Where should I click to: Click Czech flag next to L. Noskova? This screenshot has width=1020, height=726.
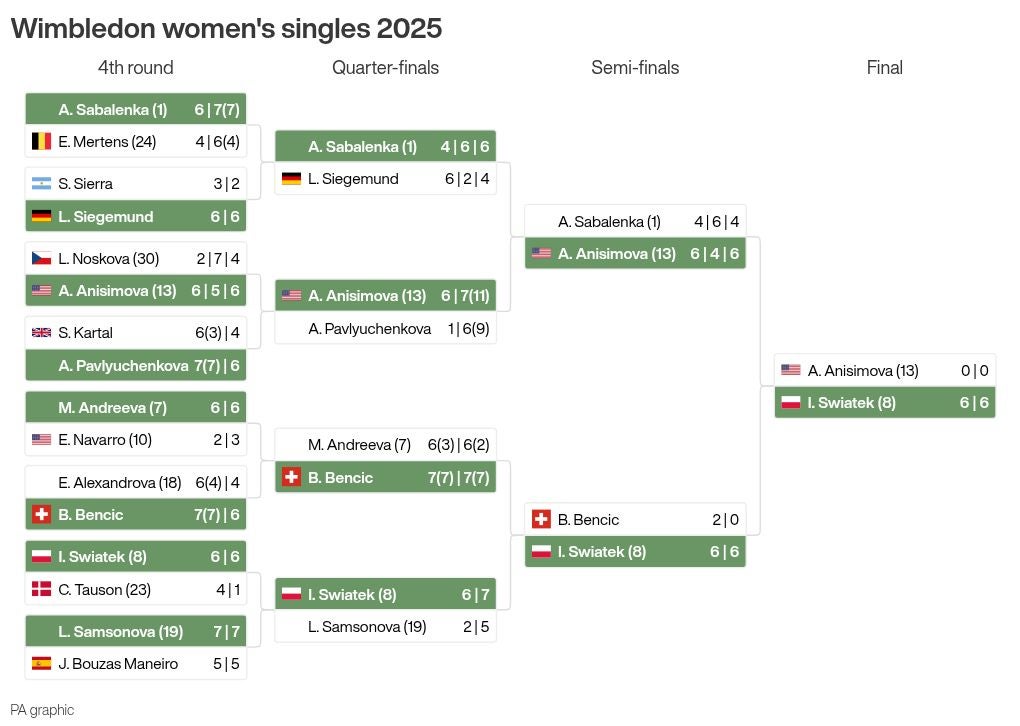[x=42, y=258]
